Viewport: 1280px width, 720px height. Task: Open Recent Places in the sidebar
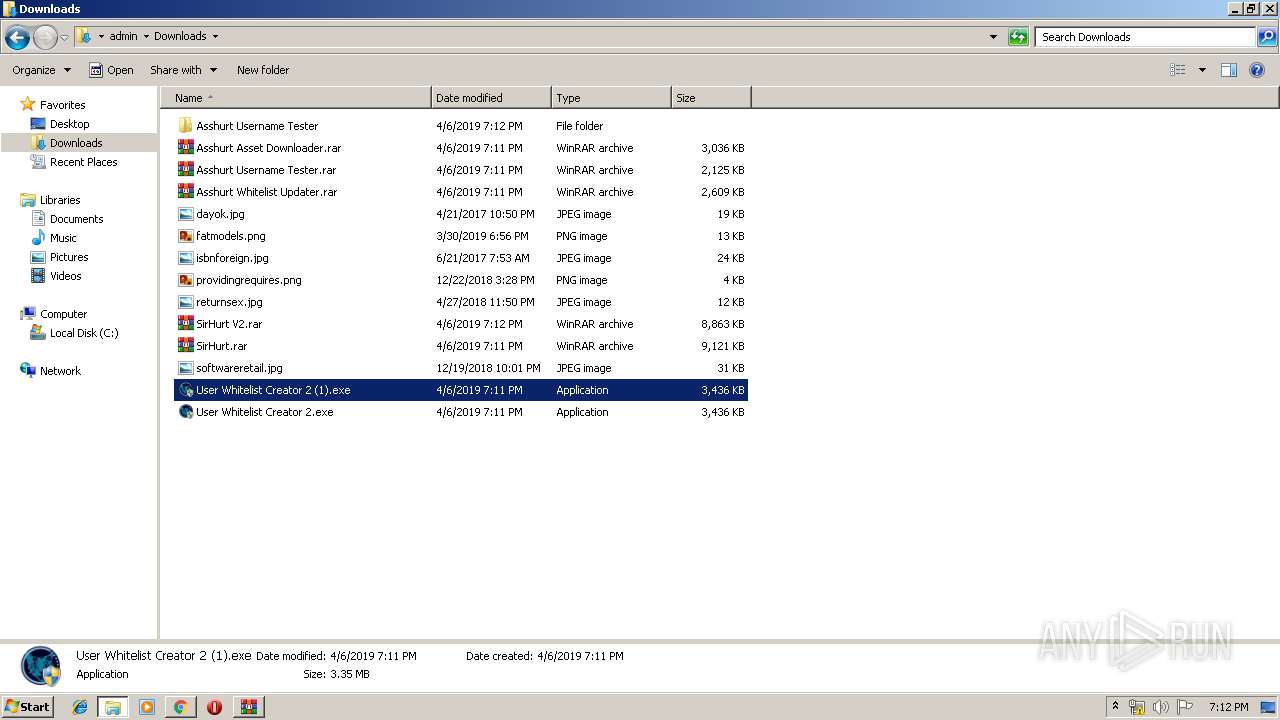point(83,162)
